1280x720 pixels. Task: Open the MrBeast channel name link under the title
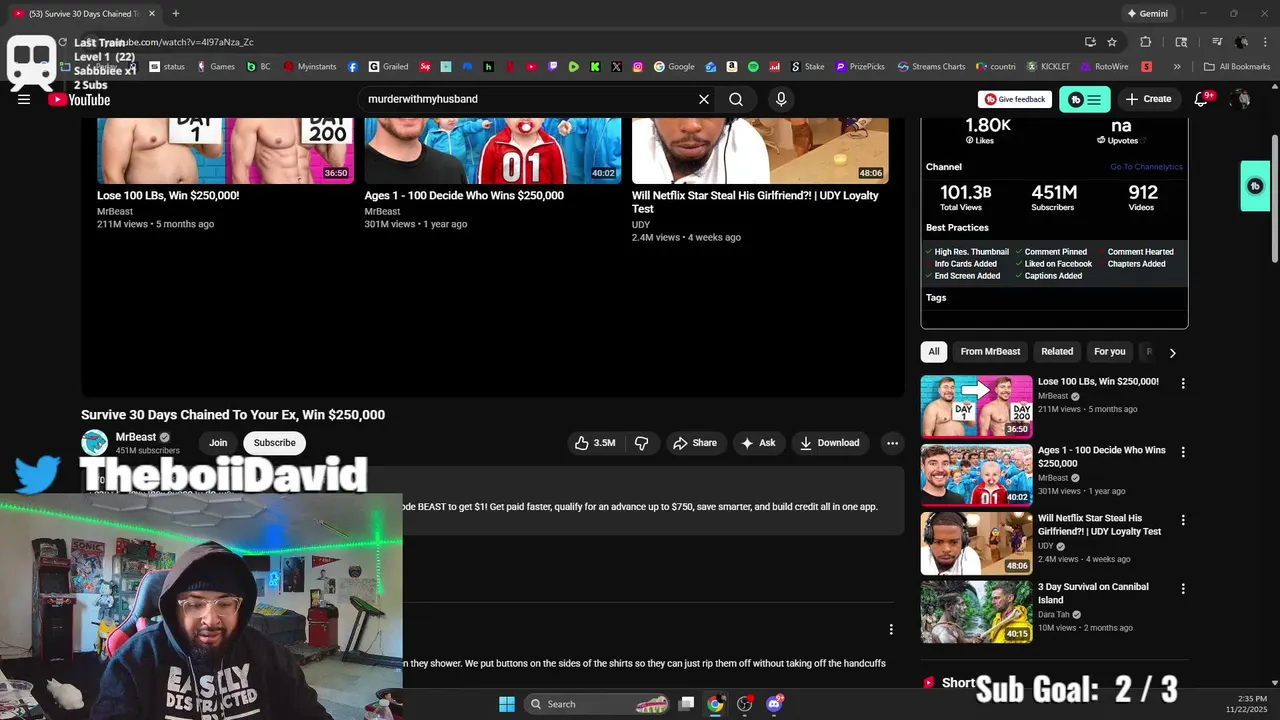[136, 437]
